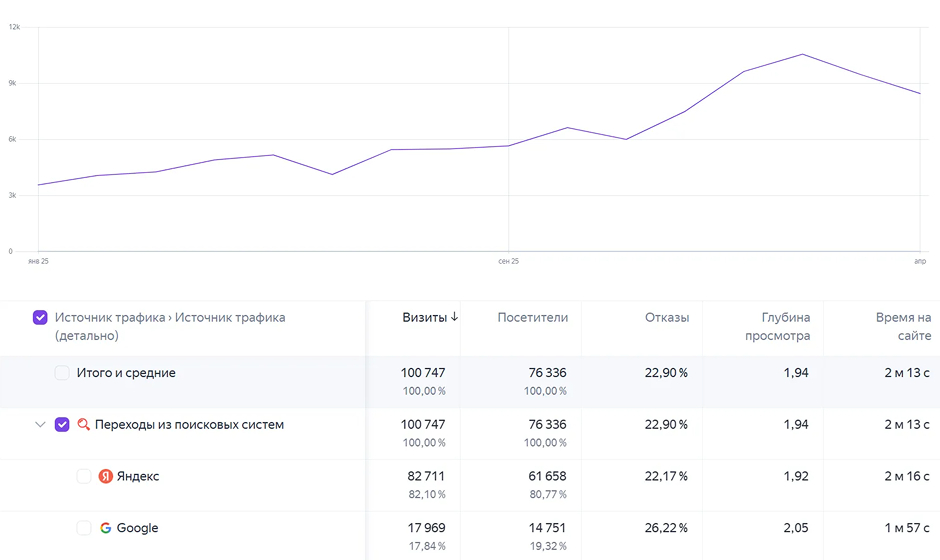The height and width of the screenshot is (560, 940).
Task: Sort by 'Глубина просмотра' column header
Action: point(778,326)
